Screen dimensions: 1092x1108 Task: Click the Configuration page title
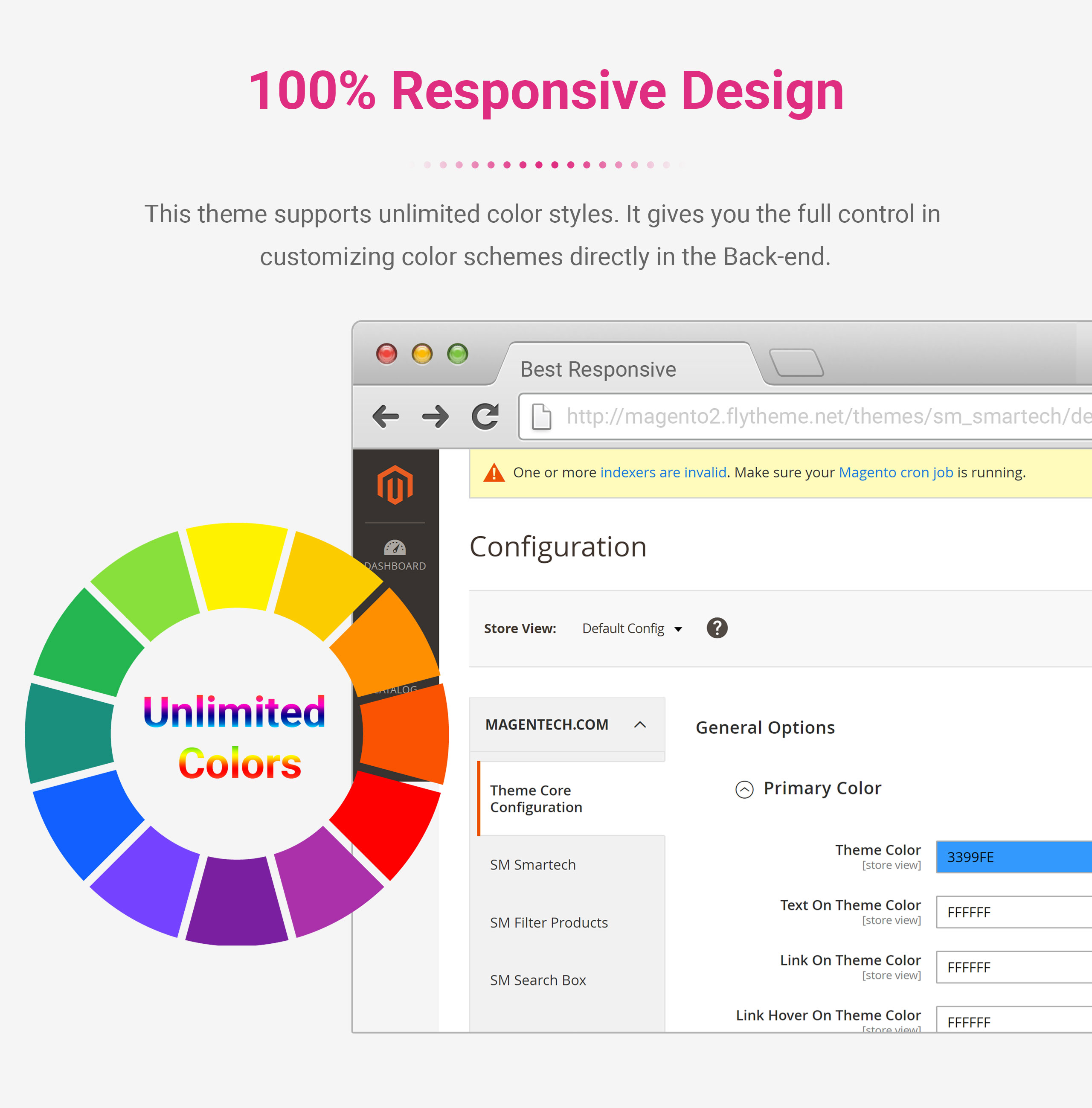point(558,547)
